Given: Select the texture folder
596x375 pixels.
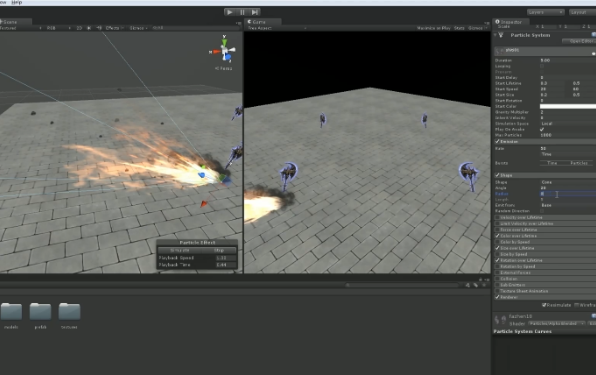Looking at the screenshot, I should tap(69, 312).
